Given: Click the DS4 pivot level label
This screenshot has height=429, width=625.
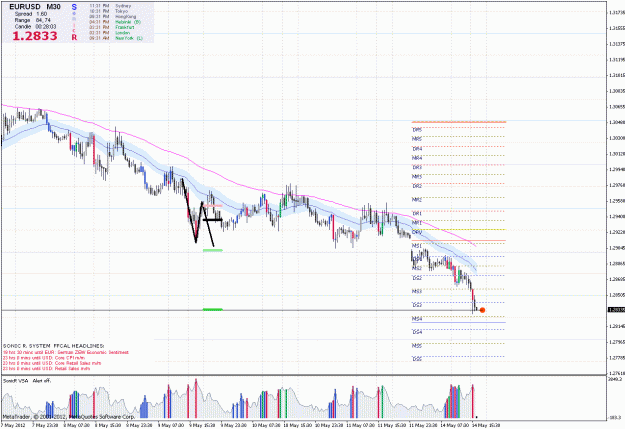Looking at the screenshot, I should click(x=417, y=332).
